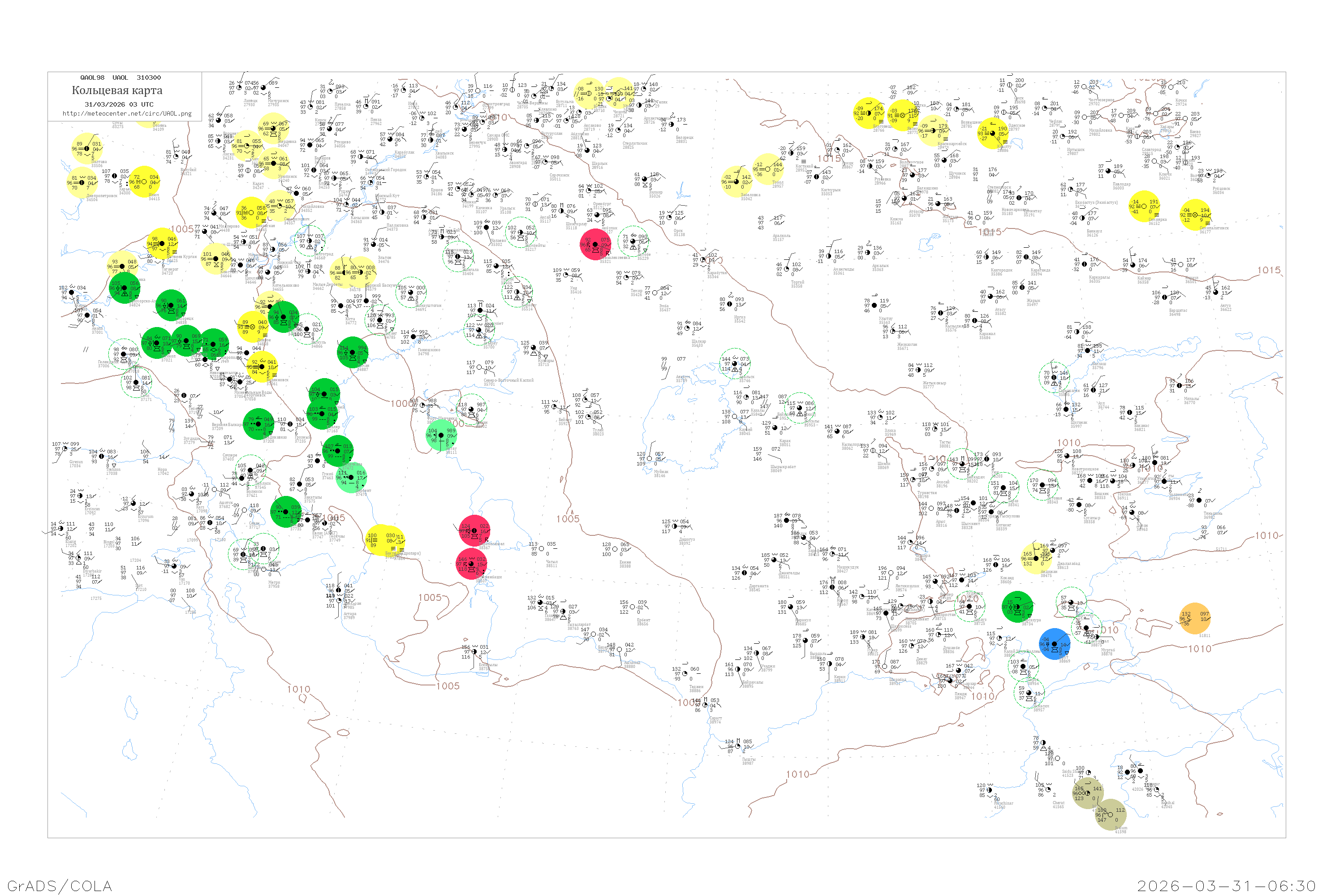
Task: Select the green station circle numbered 38734
Action: click(x=1017, y=607)
